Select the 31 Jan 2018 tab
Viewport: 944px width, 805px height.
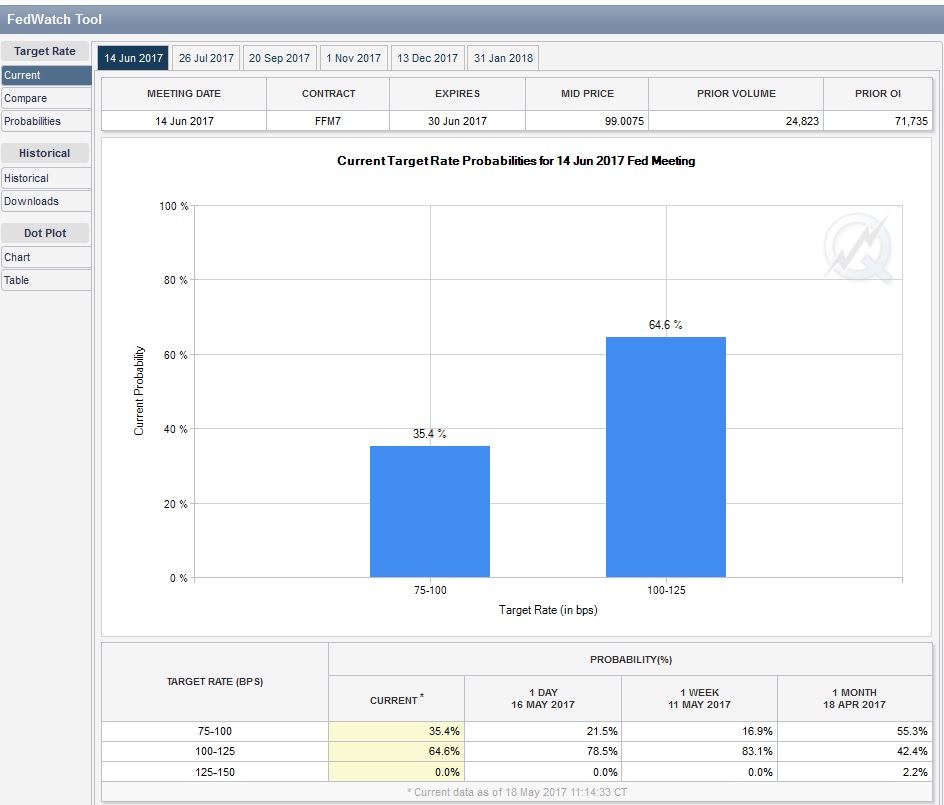click(x=503, y=58)
